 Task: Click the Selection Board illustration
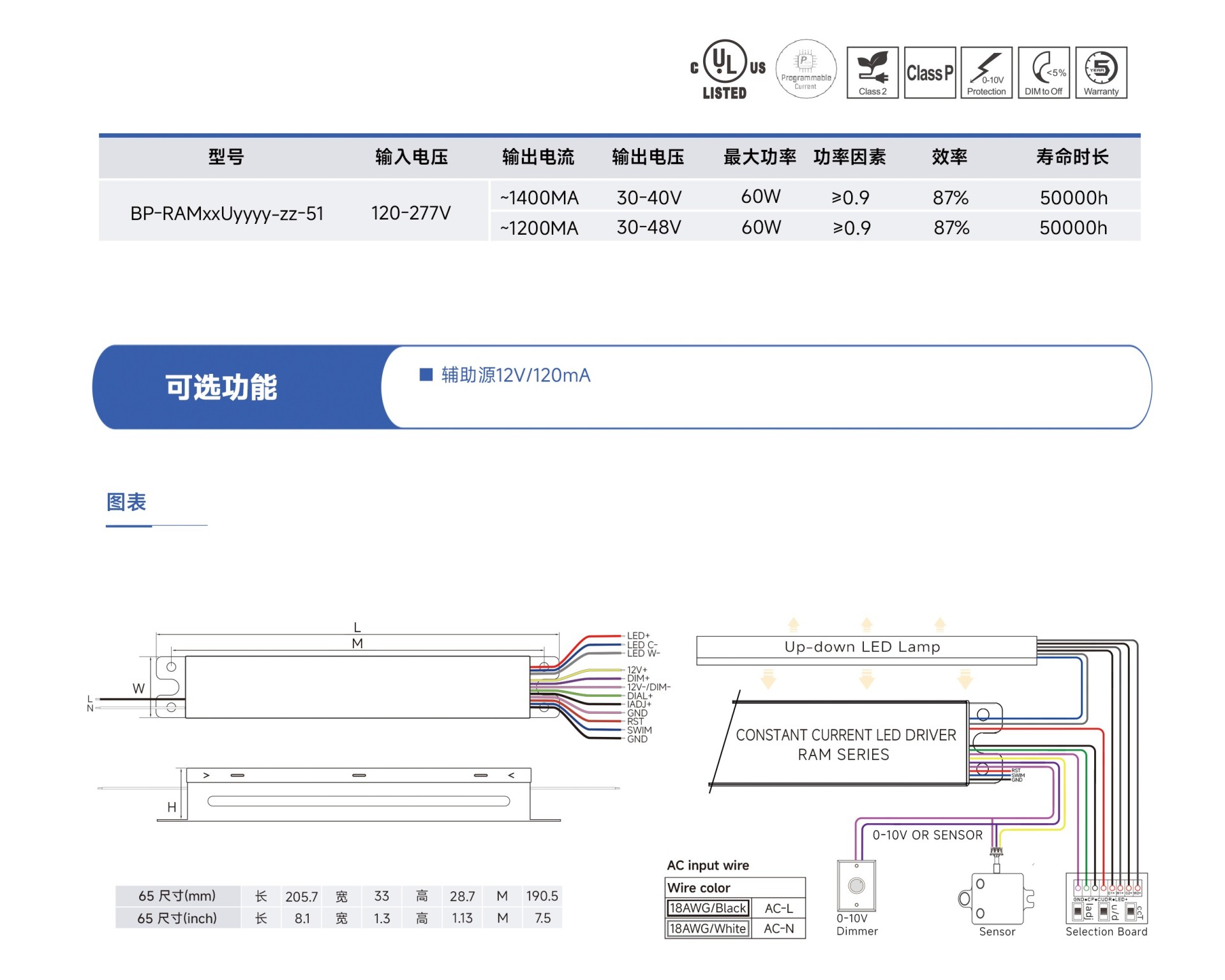[x=1106, y=898]
